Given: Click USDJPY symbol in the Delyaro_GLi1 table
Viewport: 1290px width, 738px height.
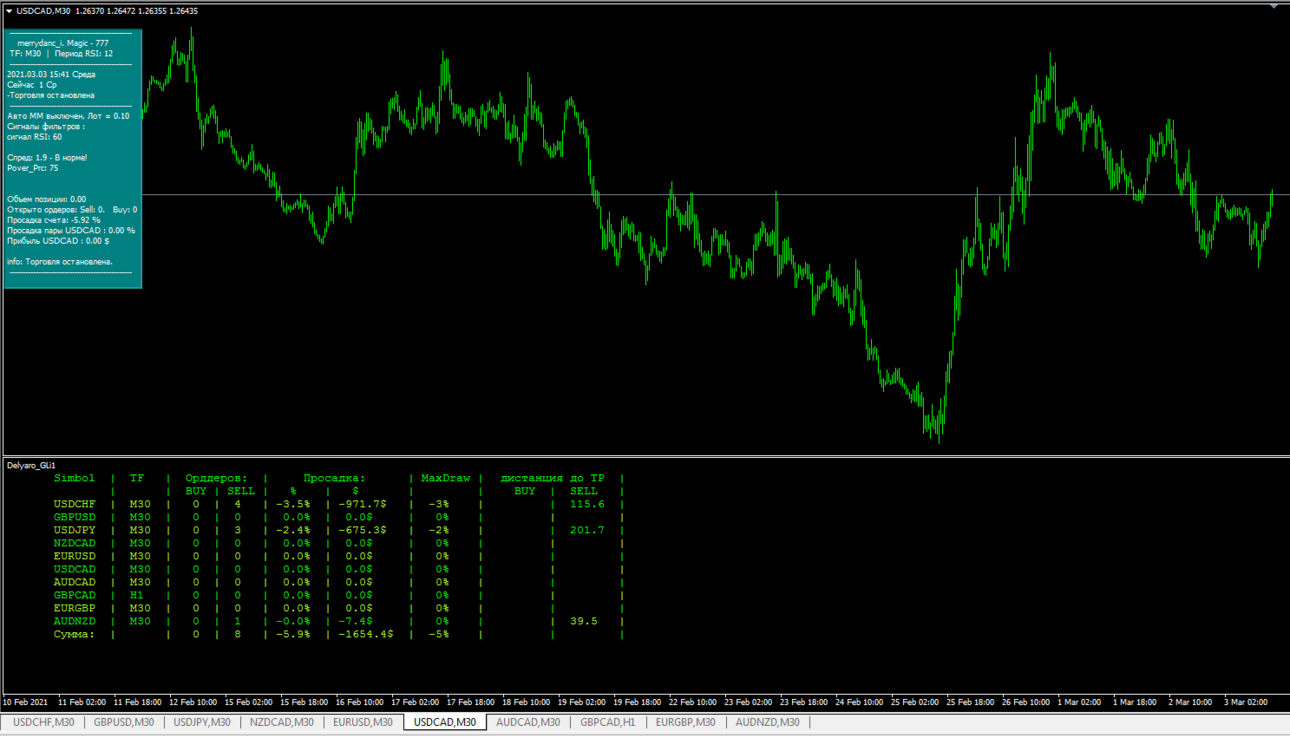Looking at the screenshot, I should [75, 530].
